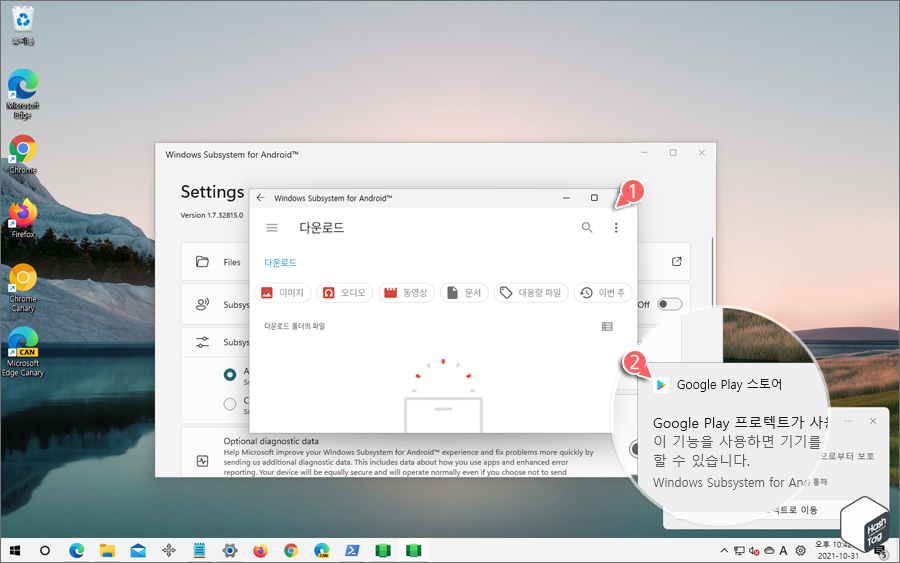Open search in the 다운로드 Files app
The width and height of the screenshot is (900, 563).
coord(587,227)
